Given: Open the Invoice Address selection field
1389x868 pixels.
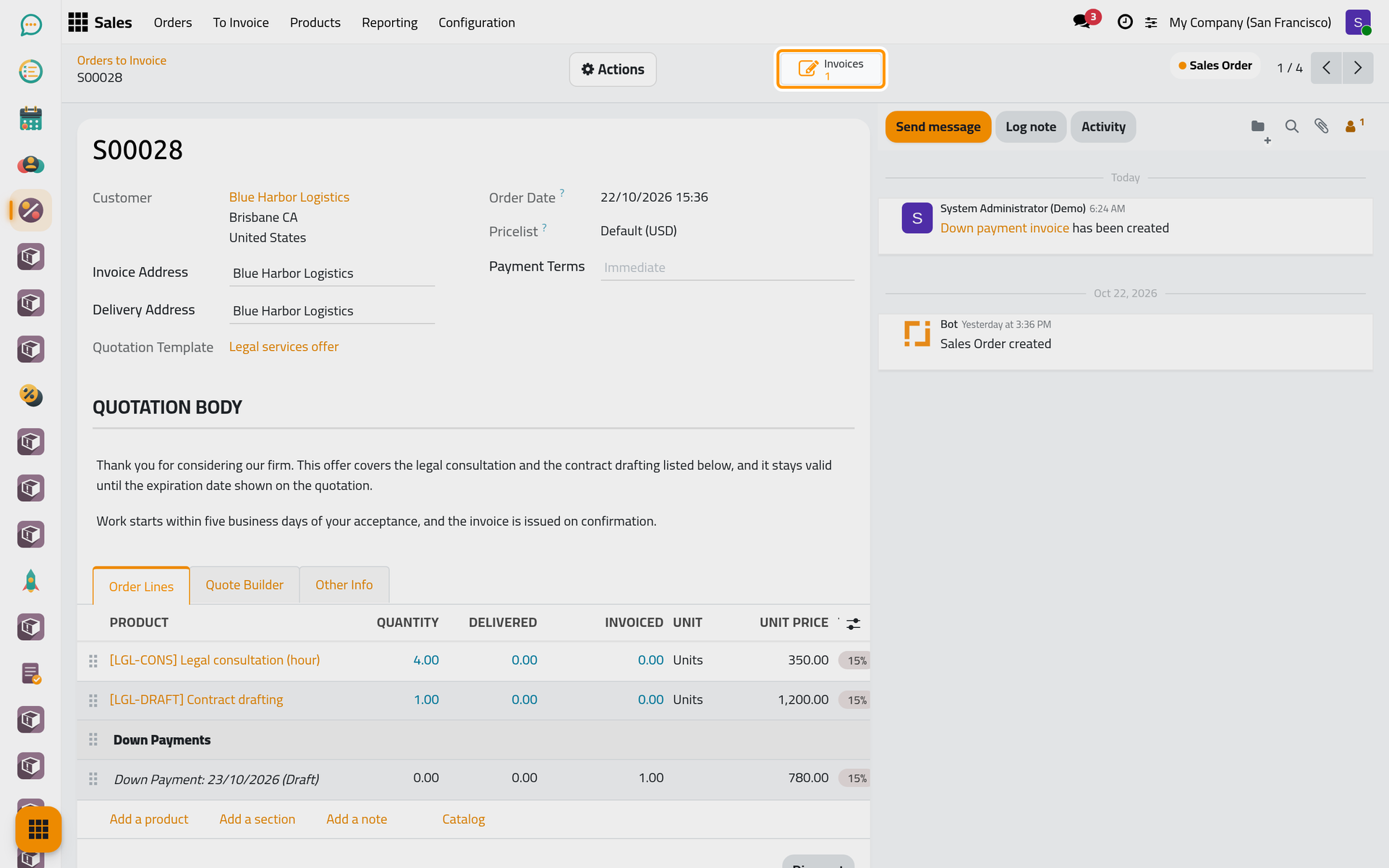Looking at the screenshot, I should click(x=331, y=273).
